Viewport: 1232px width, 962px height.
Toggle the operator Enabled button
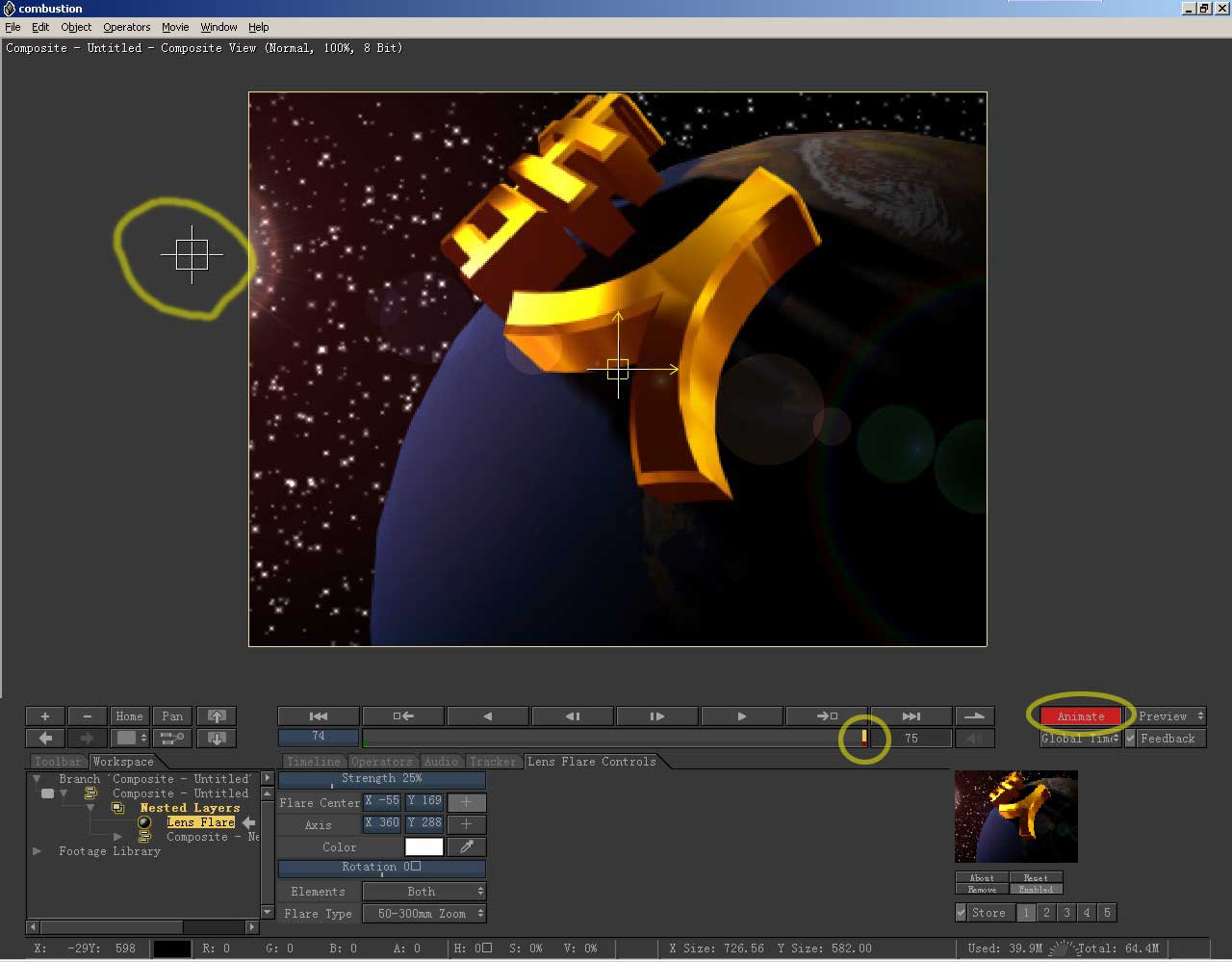point(1036,890)
